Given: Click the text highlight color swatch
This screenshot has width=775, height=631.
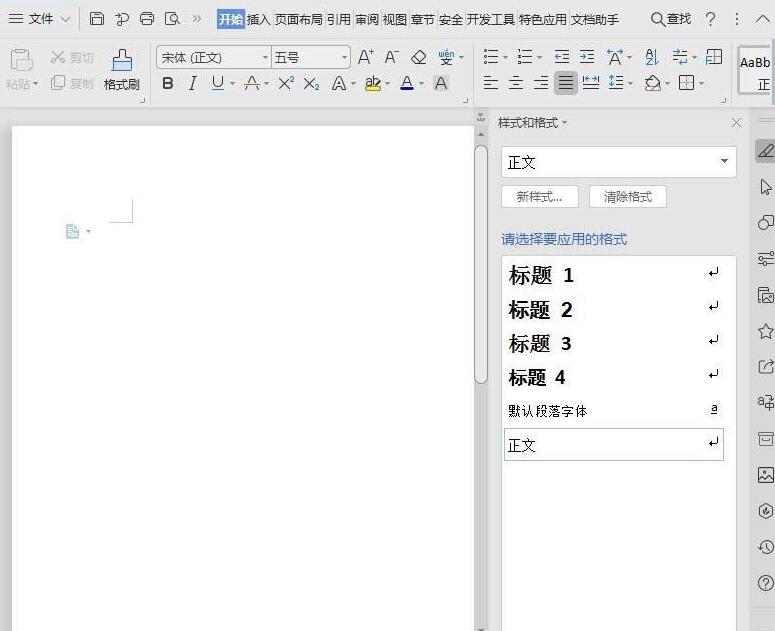Looking at the screenshot, I should pos(373,83).
